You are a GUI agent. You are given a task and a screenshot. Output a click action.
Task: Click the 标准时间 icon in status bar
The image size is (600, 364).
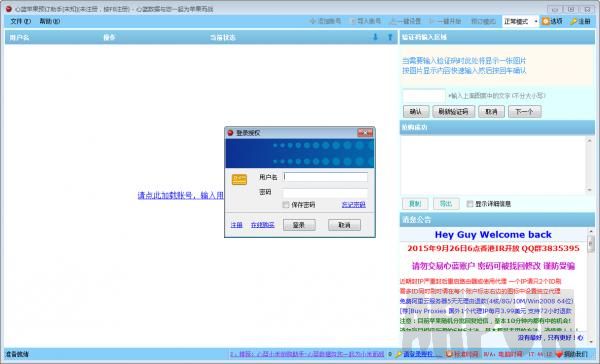point(450,354)
